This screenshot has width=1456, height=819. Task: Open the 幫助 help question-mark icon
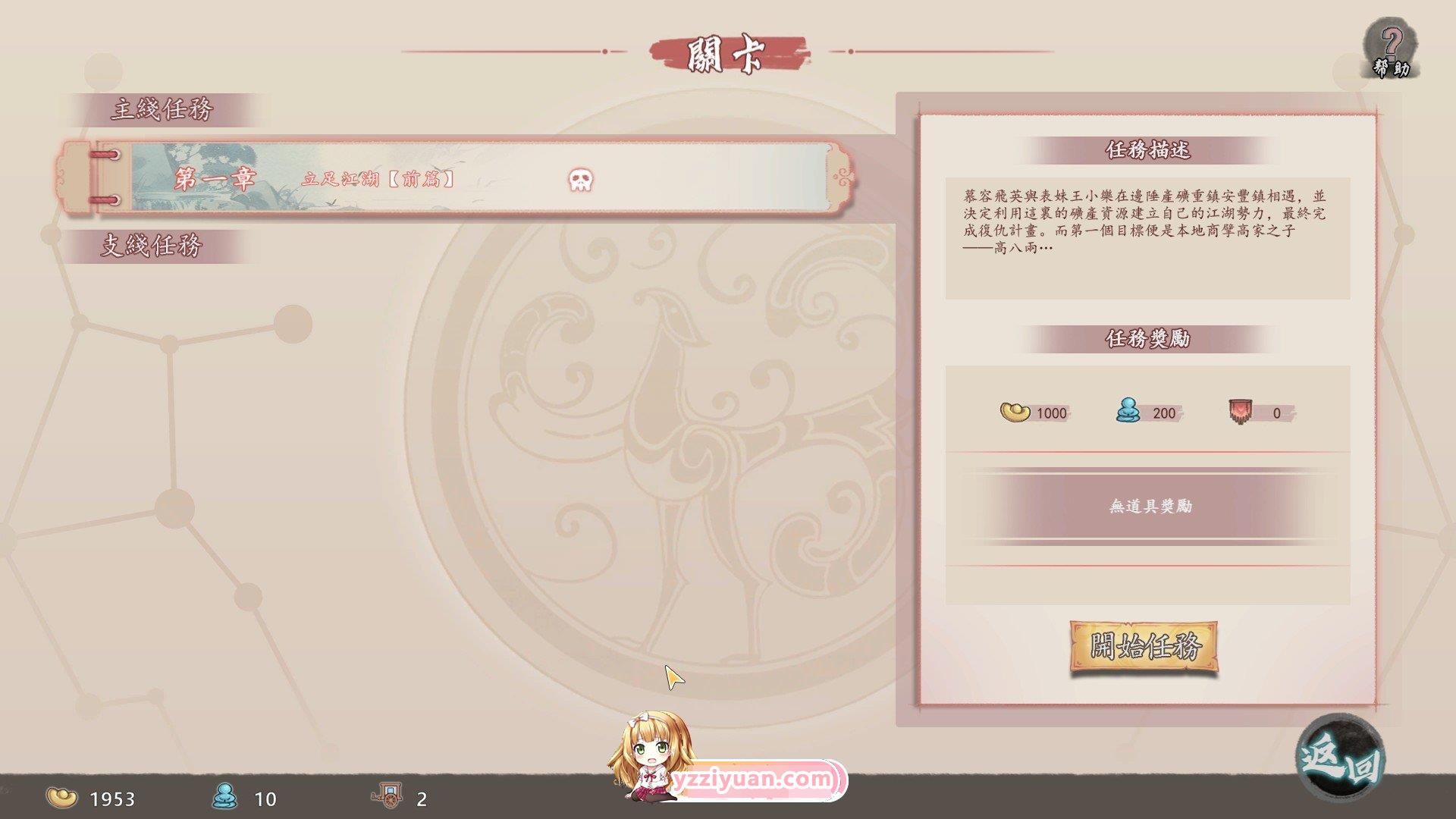pos(1392,49)
